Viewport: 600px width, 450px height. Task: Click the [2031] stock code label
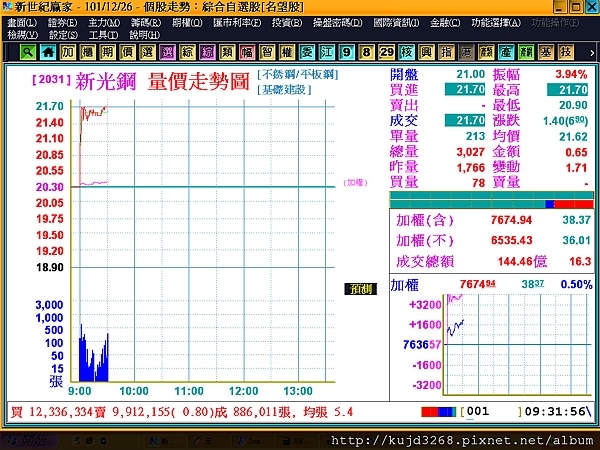coord(52,80)
